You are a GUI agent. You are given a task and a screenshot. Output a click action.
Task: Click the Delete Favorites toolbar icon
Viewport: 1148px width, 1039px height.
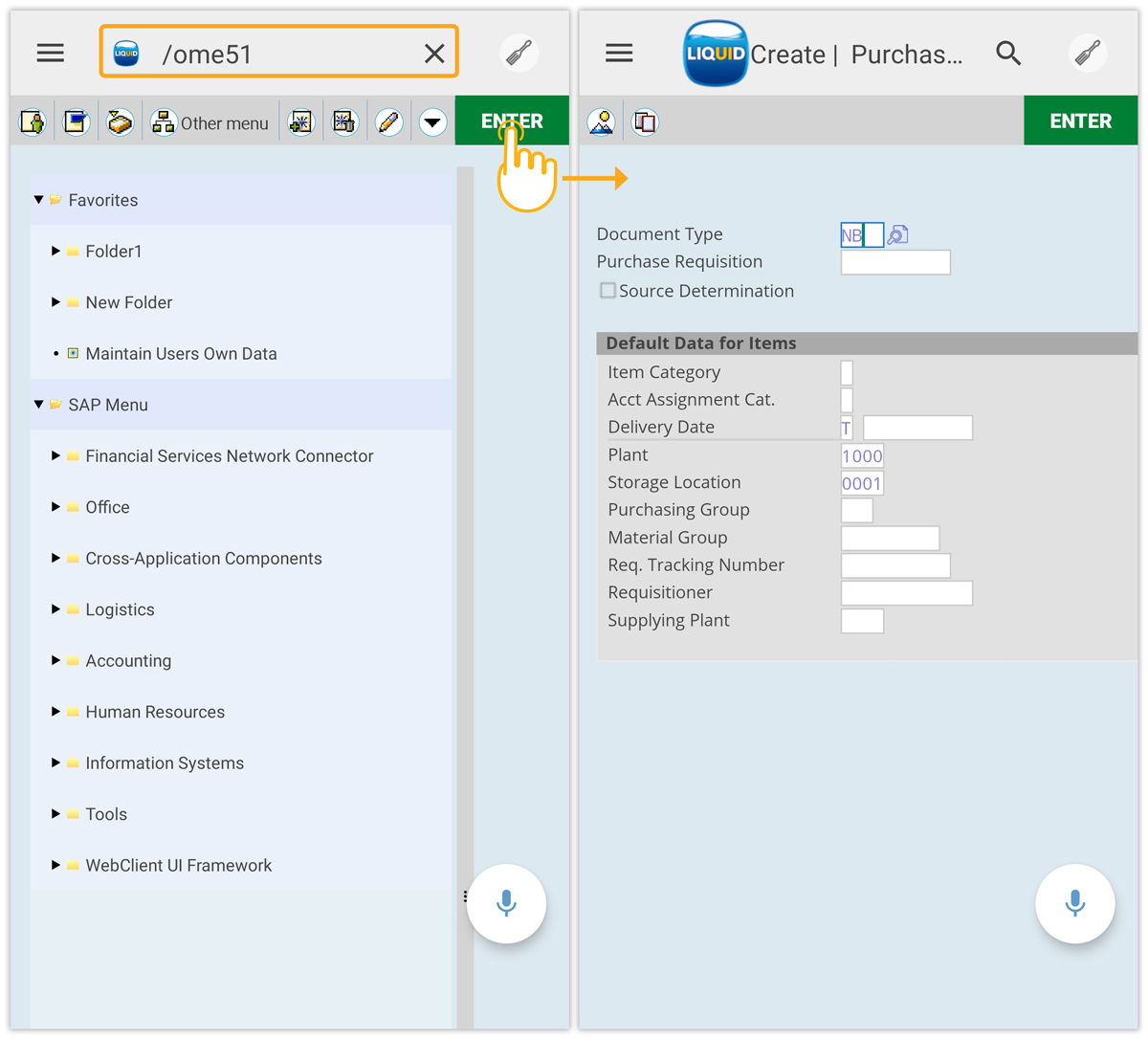pos(344,122)
